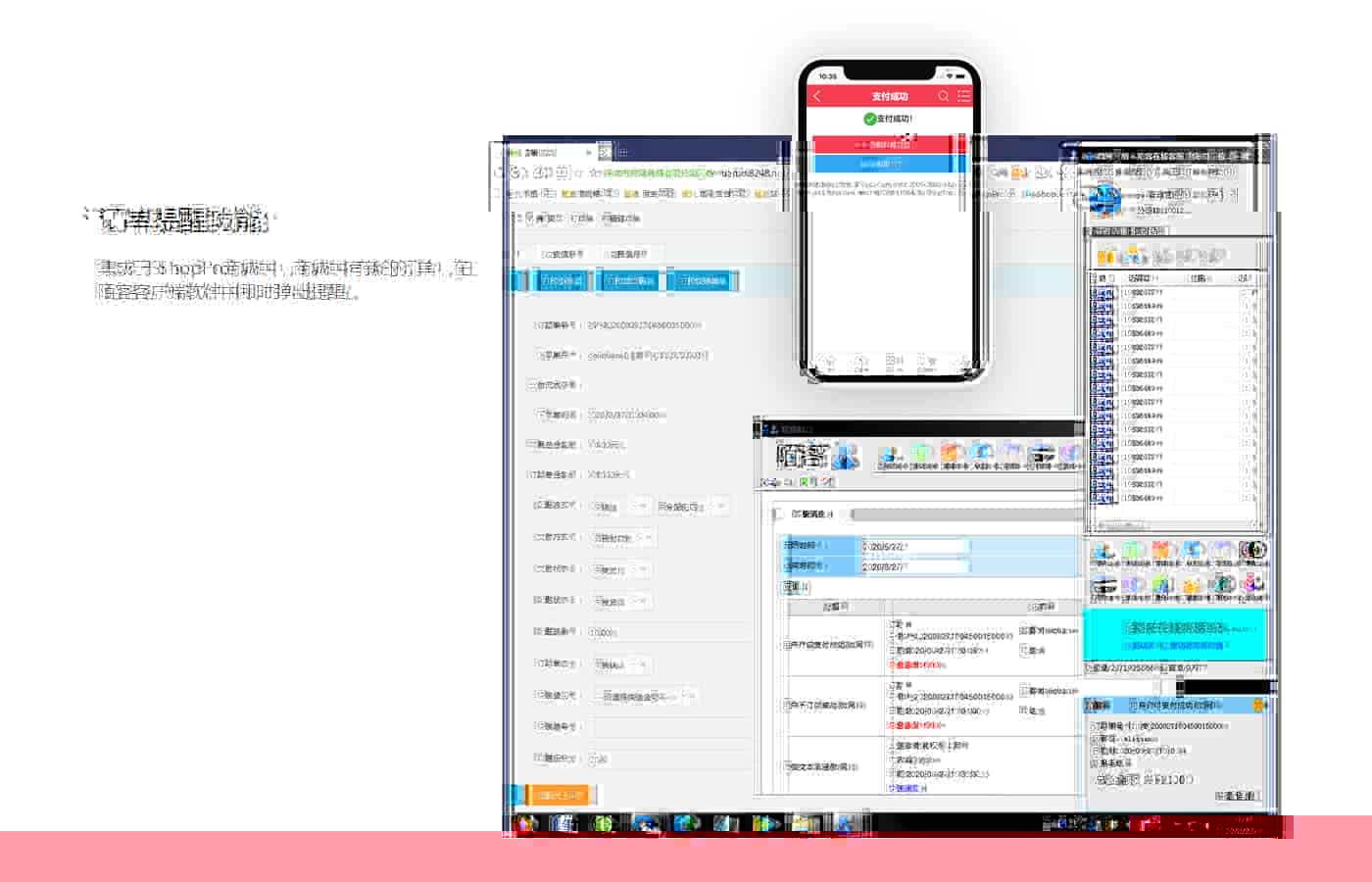The height and width of the screenshot is (882, 1372).
Task: Focus the browser address bar
Action: pos(686,172)
